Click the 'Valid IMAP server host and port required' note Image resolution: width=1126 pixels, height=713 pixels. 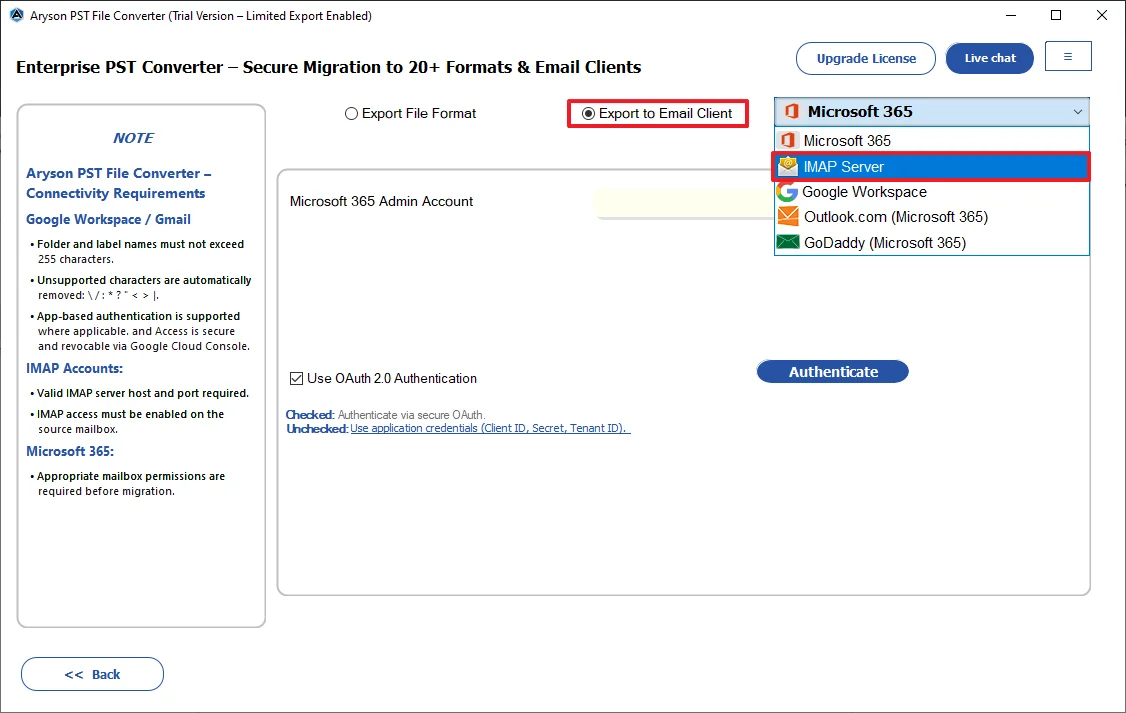[142, 393]
